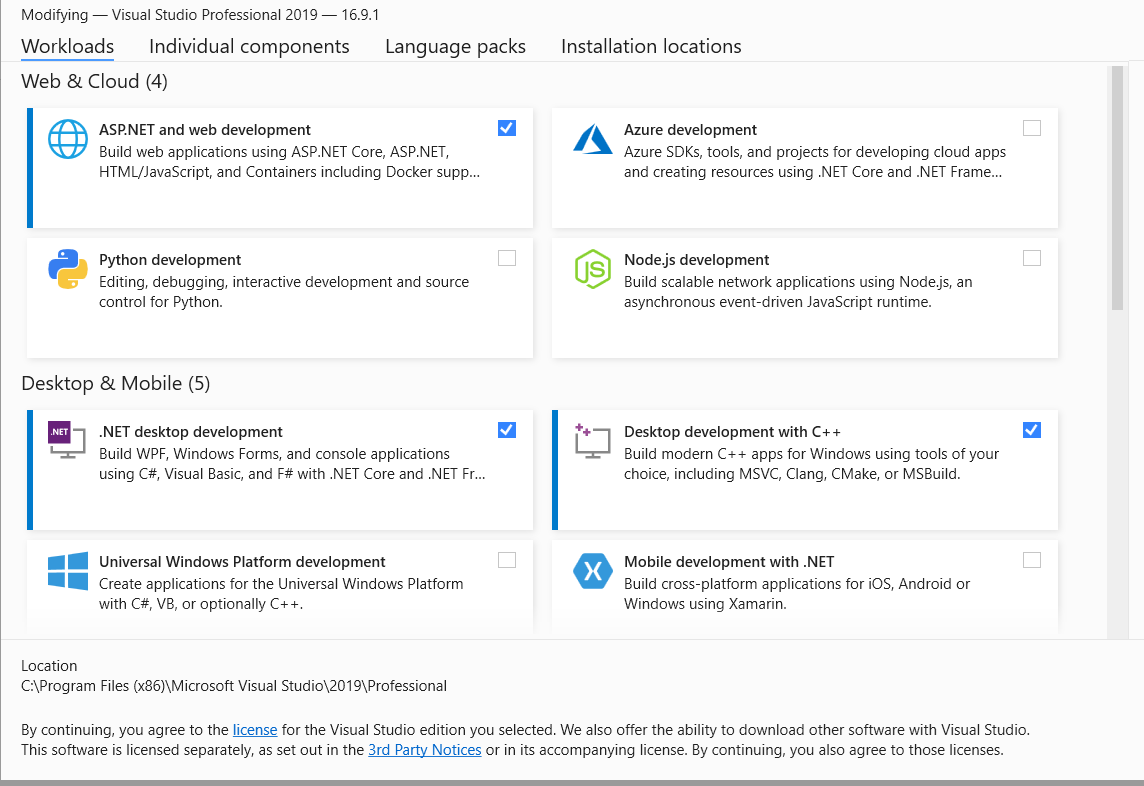Open the license link
Viewport: 1144px width, 786px height.
[255, 730]
